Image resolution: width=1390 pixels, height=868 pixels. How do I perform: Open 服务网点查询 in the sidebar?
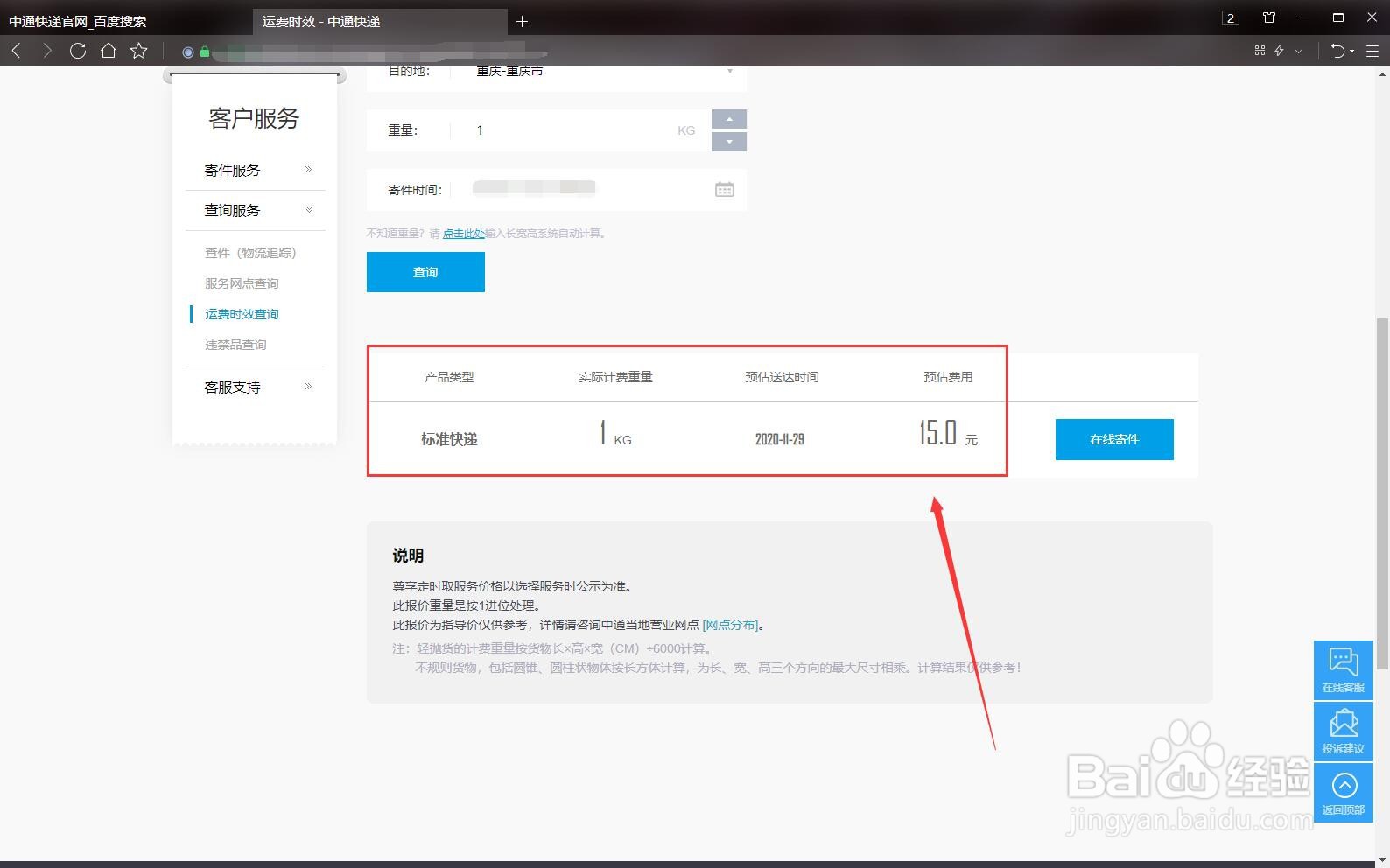(242, 283)
